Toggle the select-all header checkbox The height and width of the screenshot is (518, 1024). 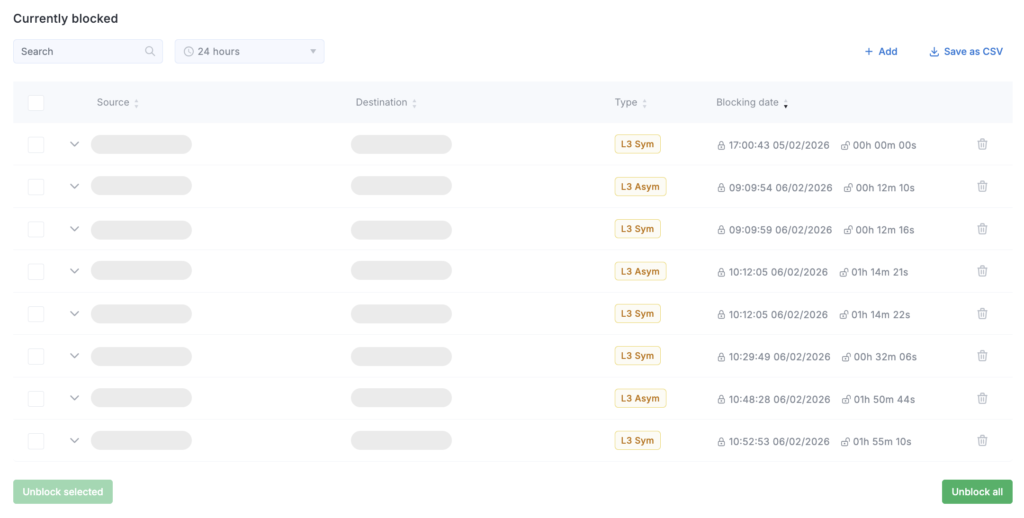coord(36,103)
